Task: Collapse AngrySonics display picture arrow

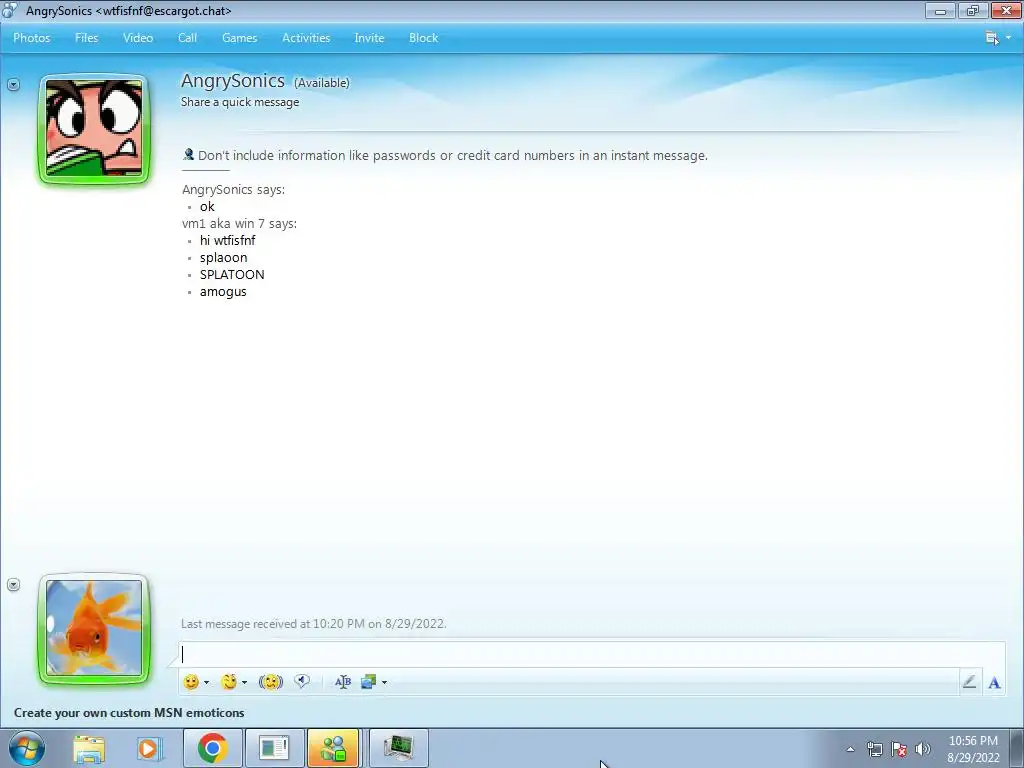Action: (13, 85)
